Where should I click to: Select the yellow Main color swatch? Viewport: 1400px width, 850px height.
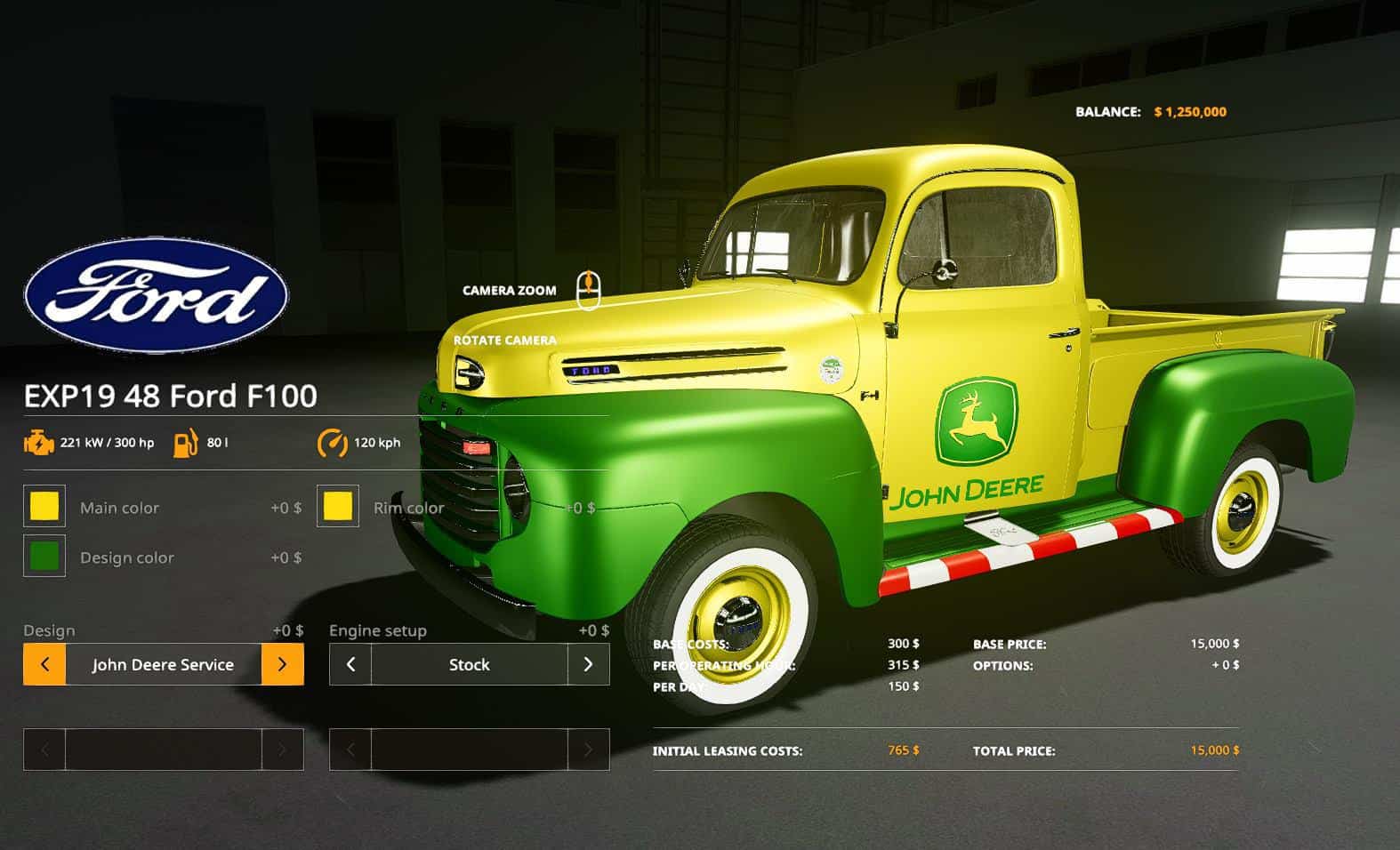pos(44,507)
